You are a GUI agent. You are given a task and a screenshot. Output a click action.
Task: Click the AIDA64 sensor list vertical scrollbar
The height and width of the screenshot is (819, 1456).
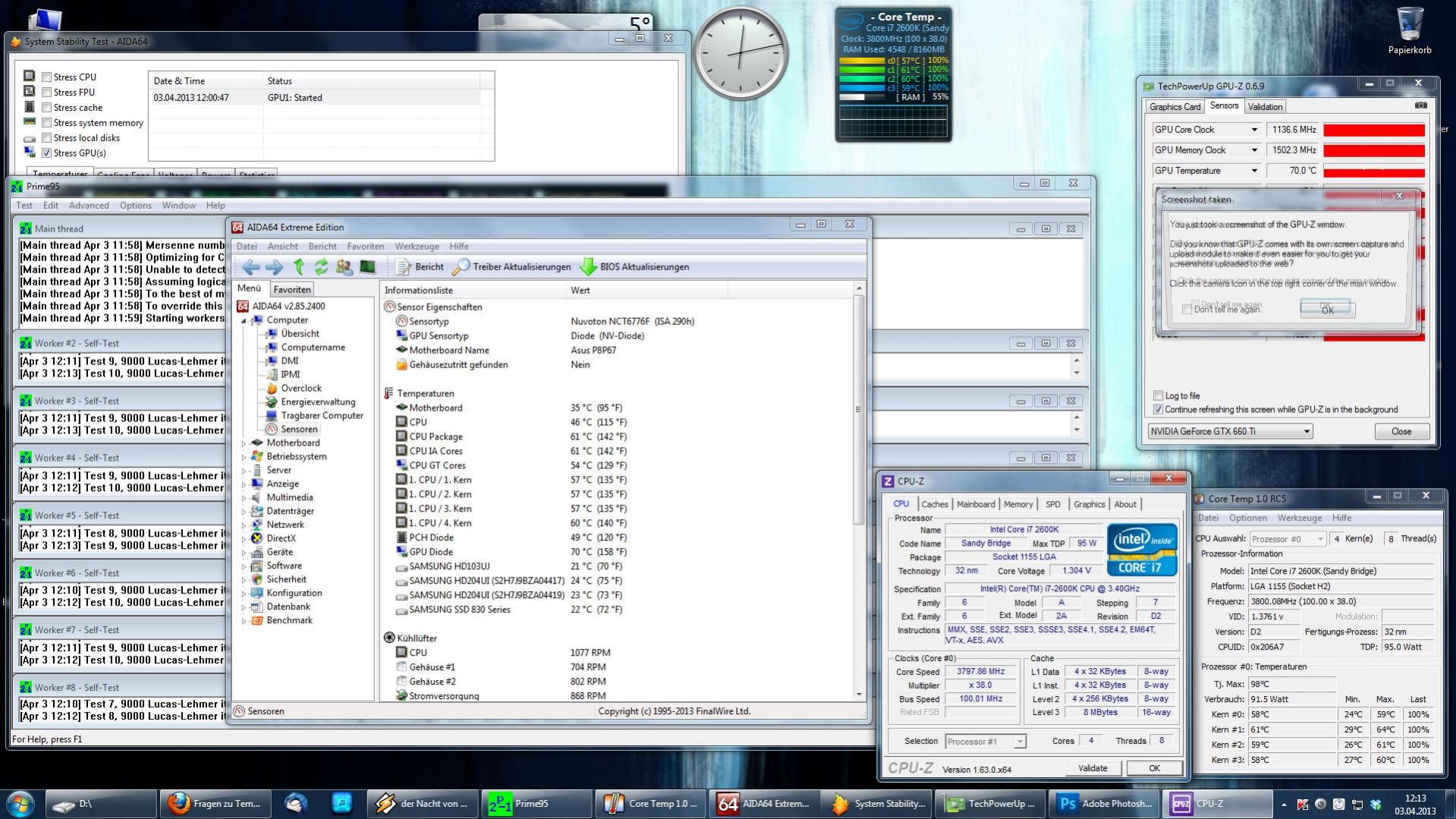click(858, 410)
